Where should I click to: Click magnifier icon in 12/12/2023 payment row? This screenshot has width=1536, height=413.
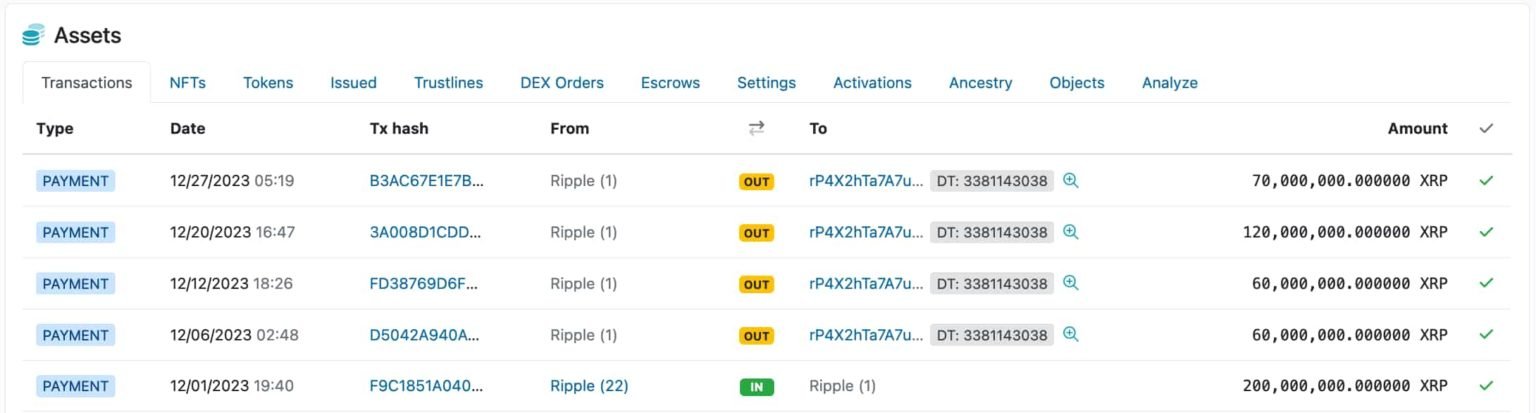click(1070, 283)
